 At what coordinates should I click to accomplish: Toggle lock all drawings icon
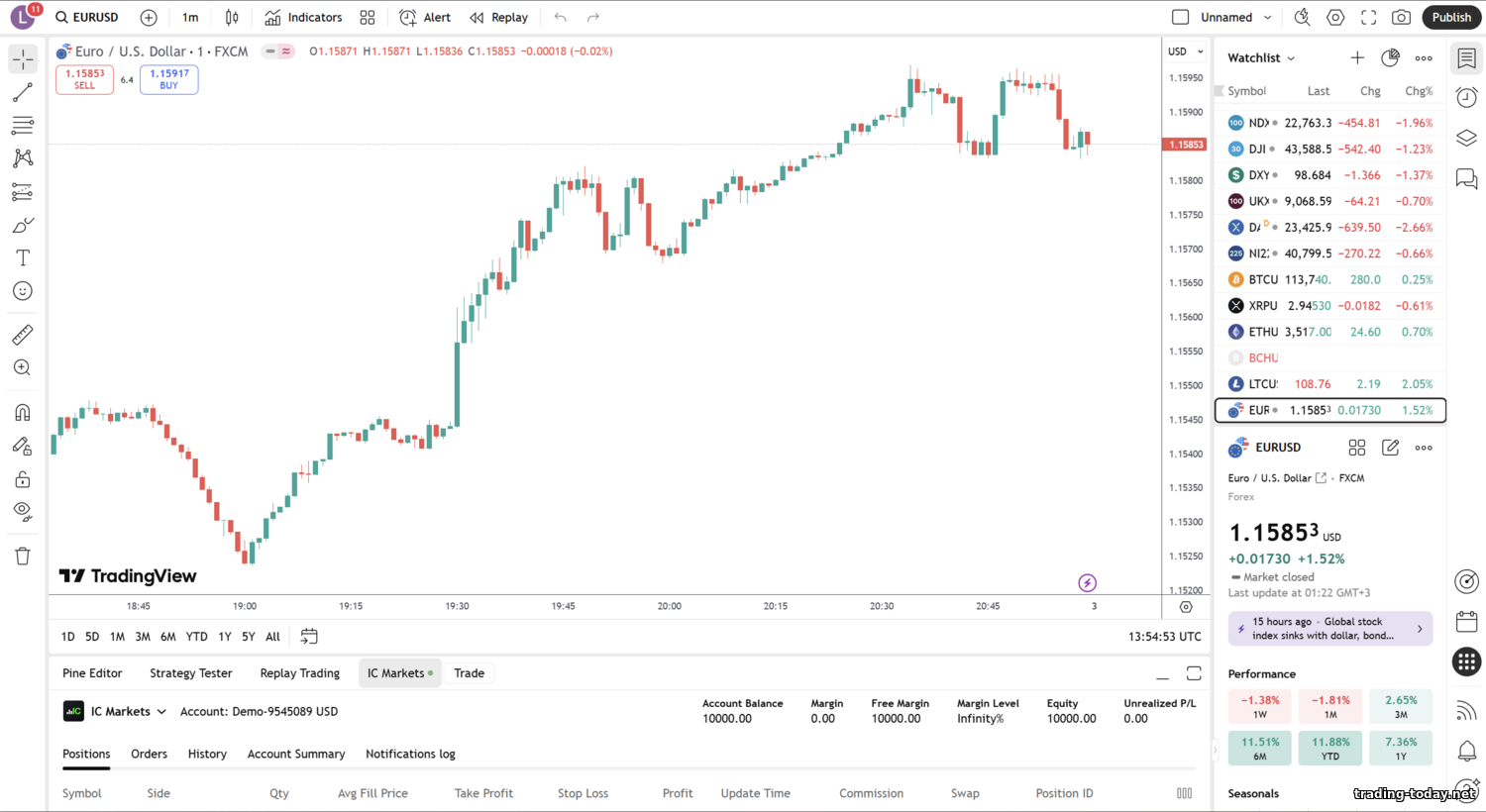23,479
